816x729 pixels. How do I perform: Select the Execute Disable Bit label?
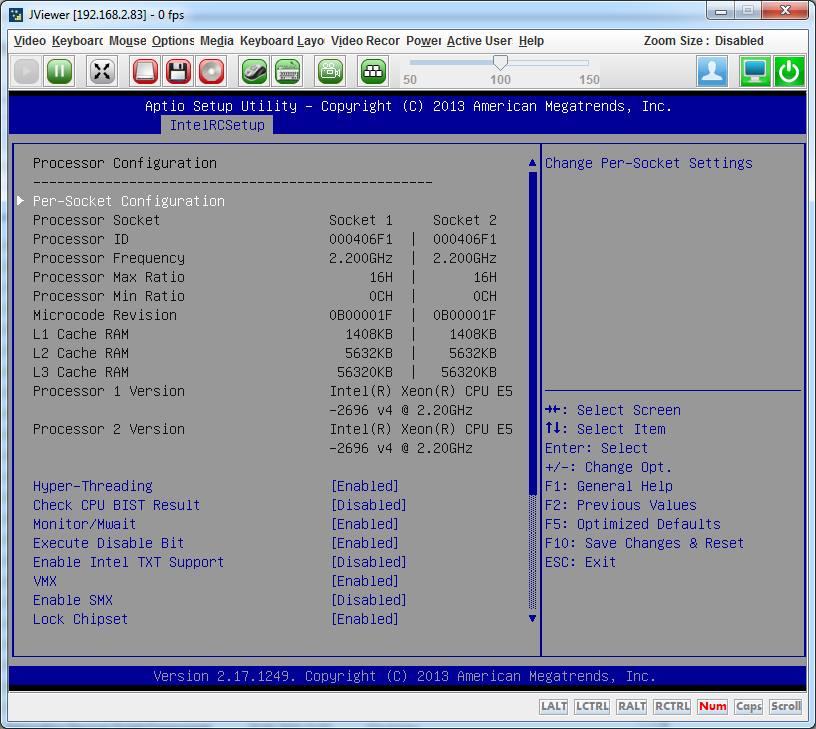108,543
